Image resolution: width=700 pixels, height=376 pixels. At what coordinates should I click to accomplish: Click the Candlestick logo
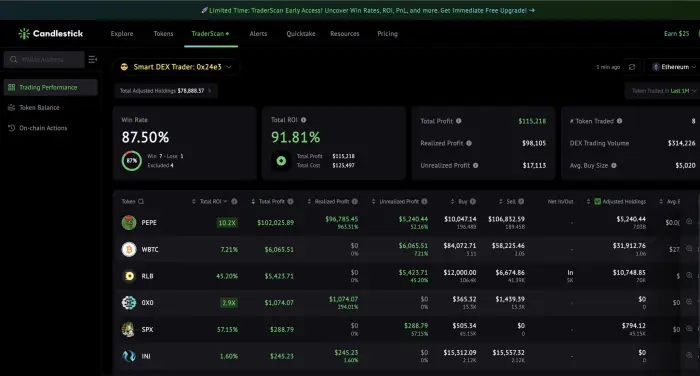(50, 33)
